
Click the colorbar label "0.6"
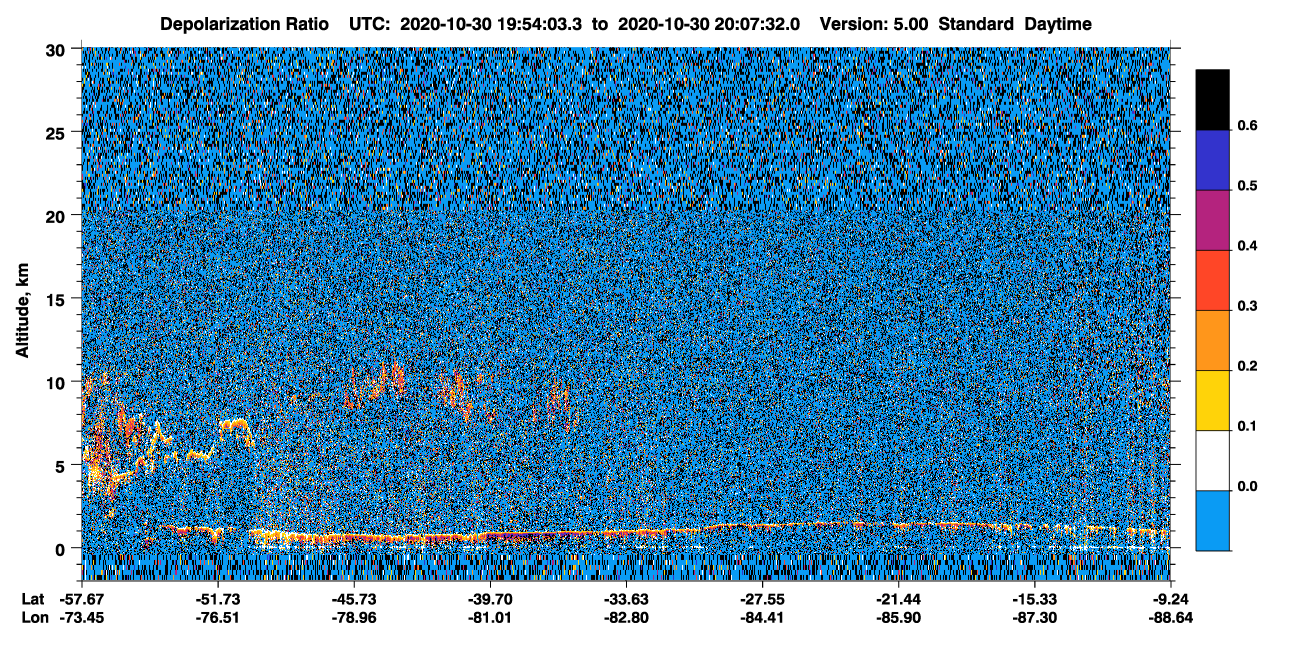(x=1246, y=126)
